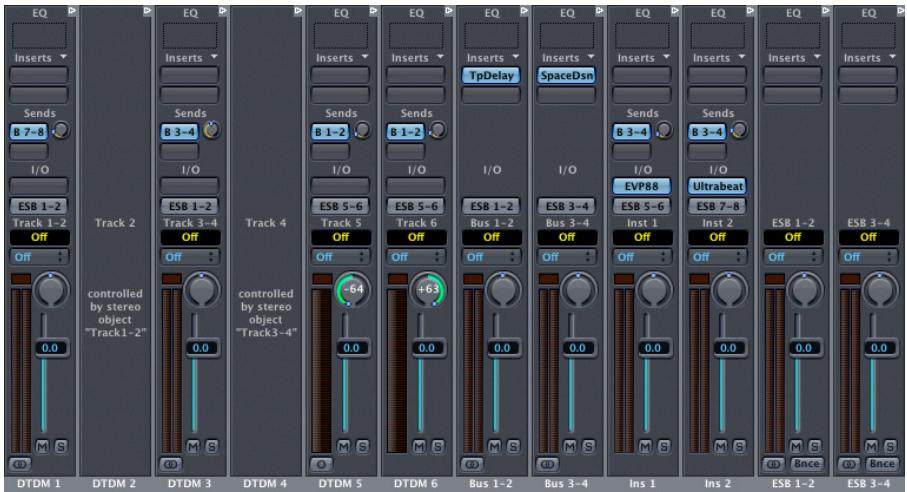The image size is (907, 492).
Task: Open the Inserts menu arrow on DTDM 1
Action: (x=63, y=57)
